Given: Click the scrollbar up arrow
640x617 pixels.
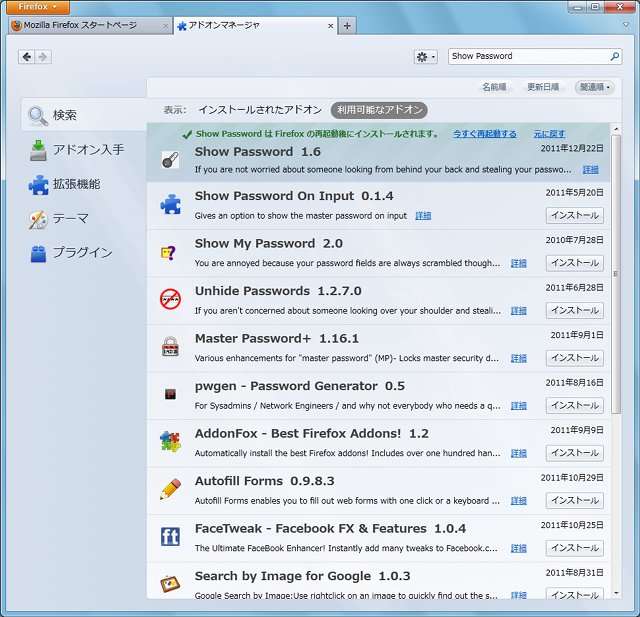Looking at the screenshot, I should (616, 129).
